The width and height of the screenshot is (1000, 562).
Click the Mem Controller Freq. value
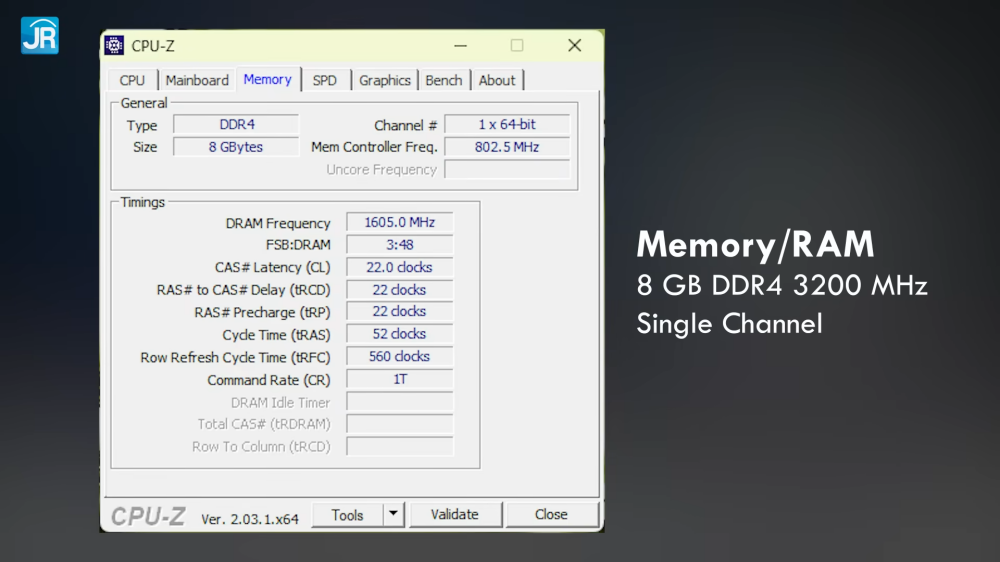507,147
